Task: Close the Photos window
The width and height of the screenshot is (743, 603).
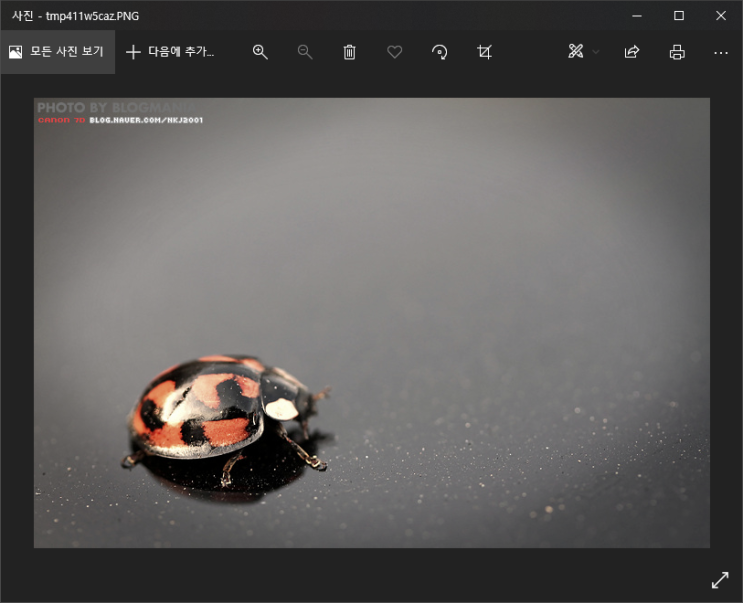Action: tap(721, 16)
